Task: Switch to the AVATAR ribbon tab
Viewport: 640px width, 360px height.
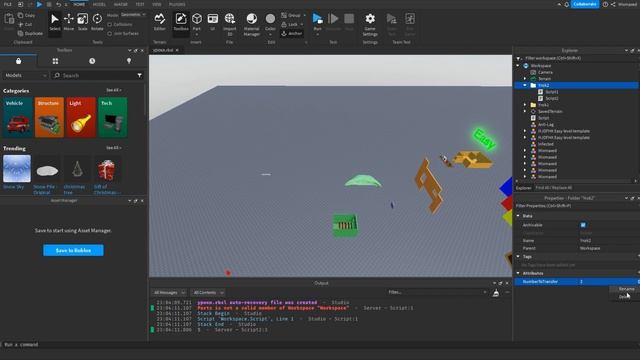Action: tap(120, 4)
